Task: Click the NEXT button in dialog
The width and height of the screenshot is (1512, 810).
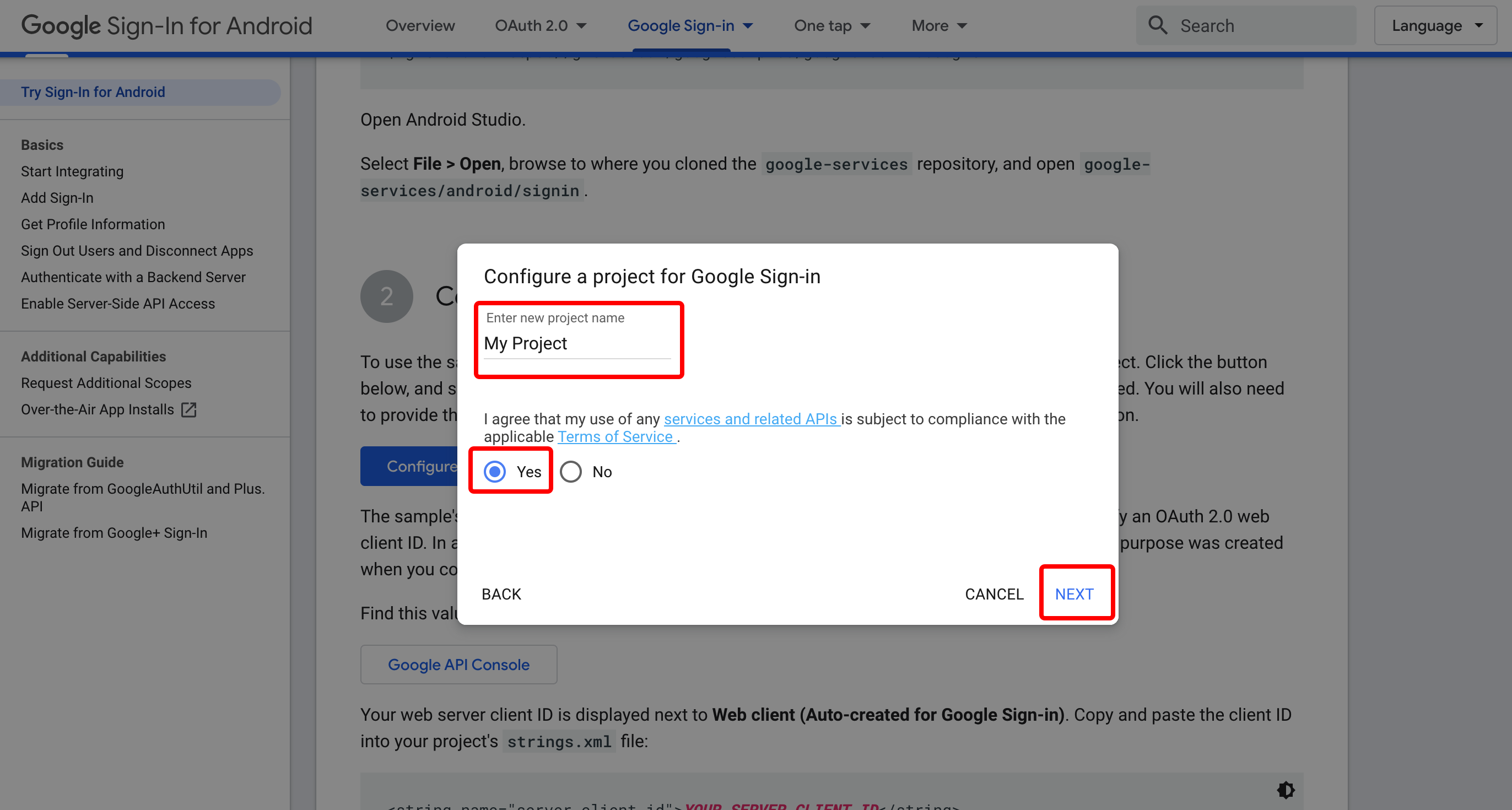Action: (1074, 594)
